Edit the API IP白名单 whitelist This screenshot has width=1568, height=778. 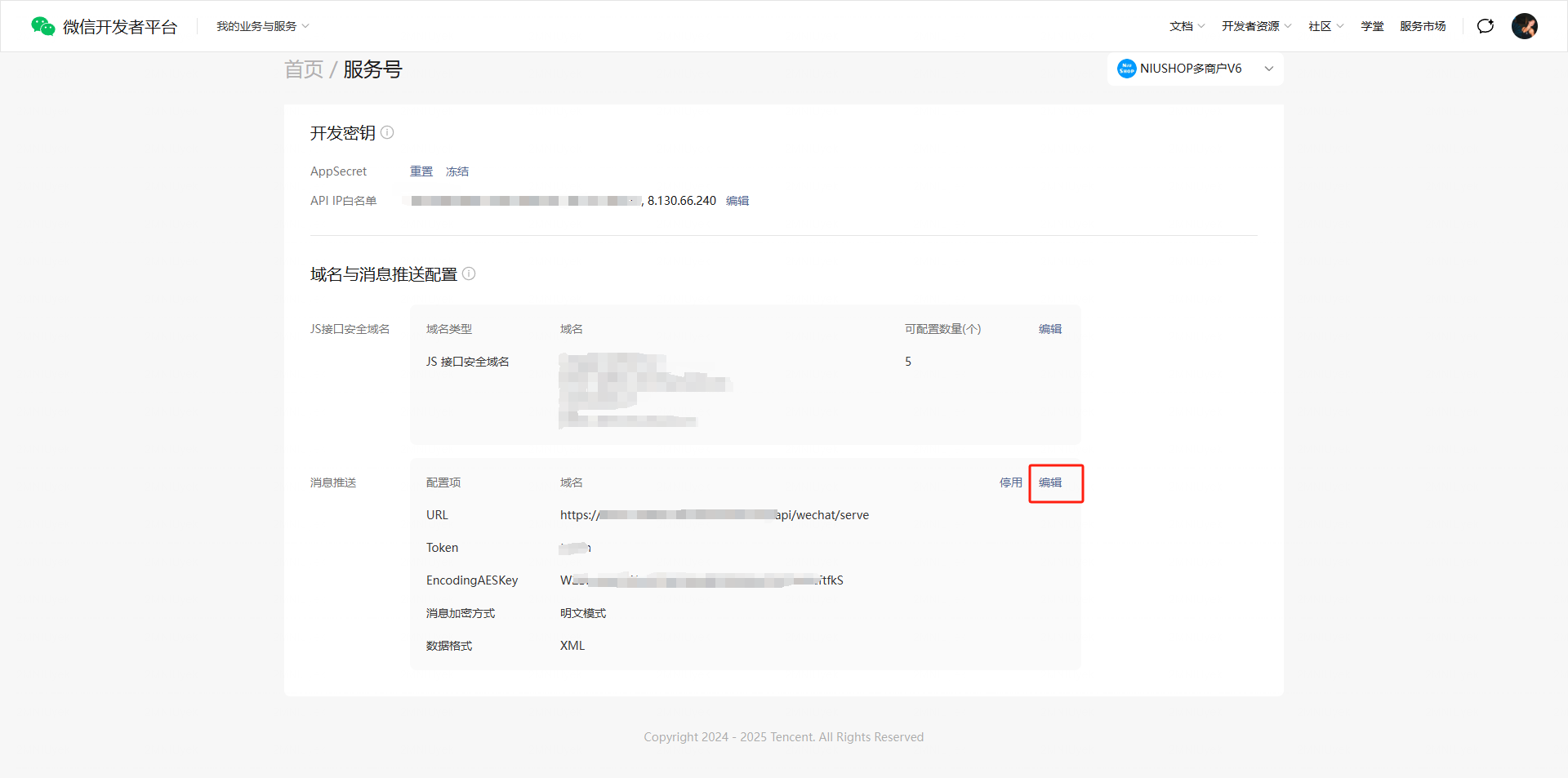coord(737,201)
